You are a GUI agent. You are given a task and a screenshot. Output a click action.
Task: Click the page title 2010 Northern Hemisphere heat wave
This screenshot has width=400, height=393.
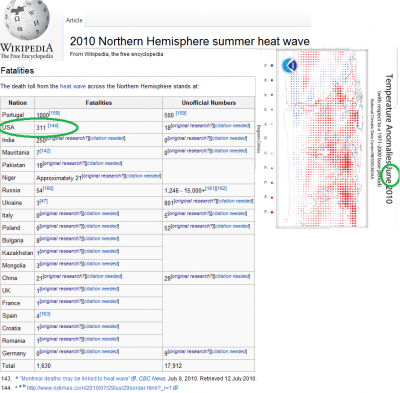click(x=190, y=42)
